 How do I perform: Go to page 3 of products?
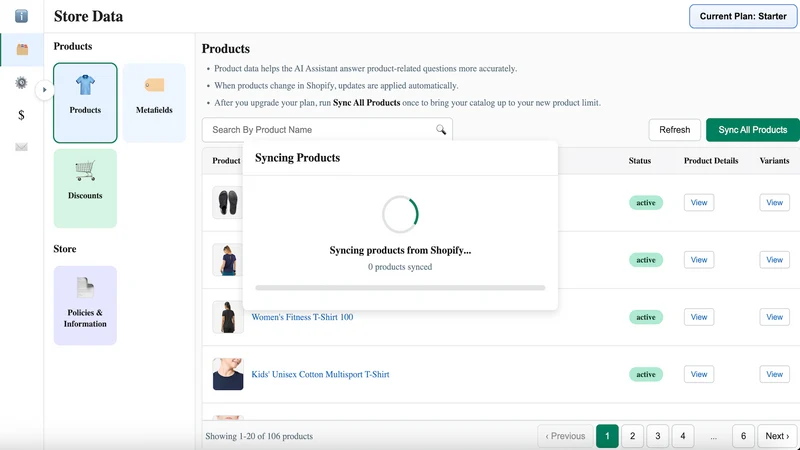[658, 436]
